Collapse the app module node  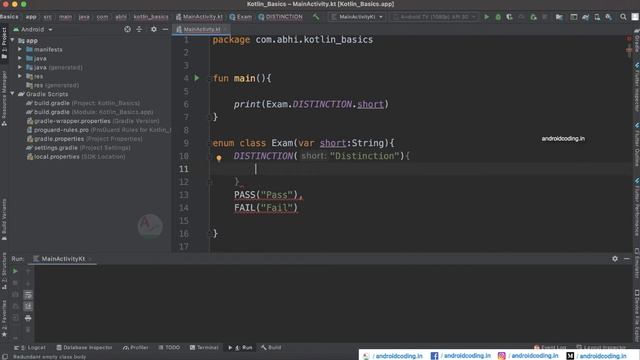[13, 40]
